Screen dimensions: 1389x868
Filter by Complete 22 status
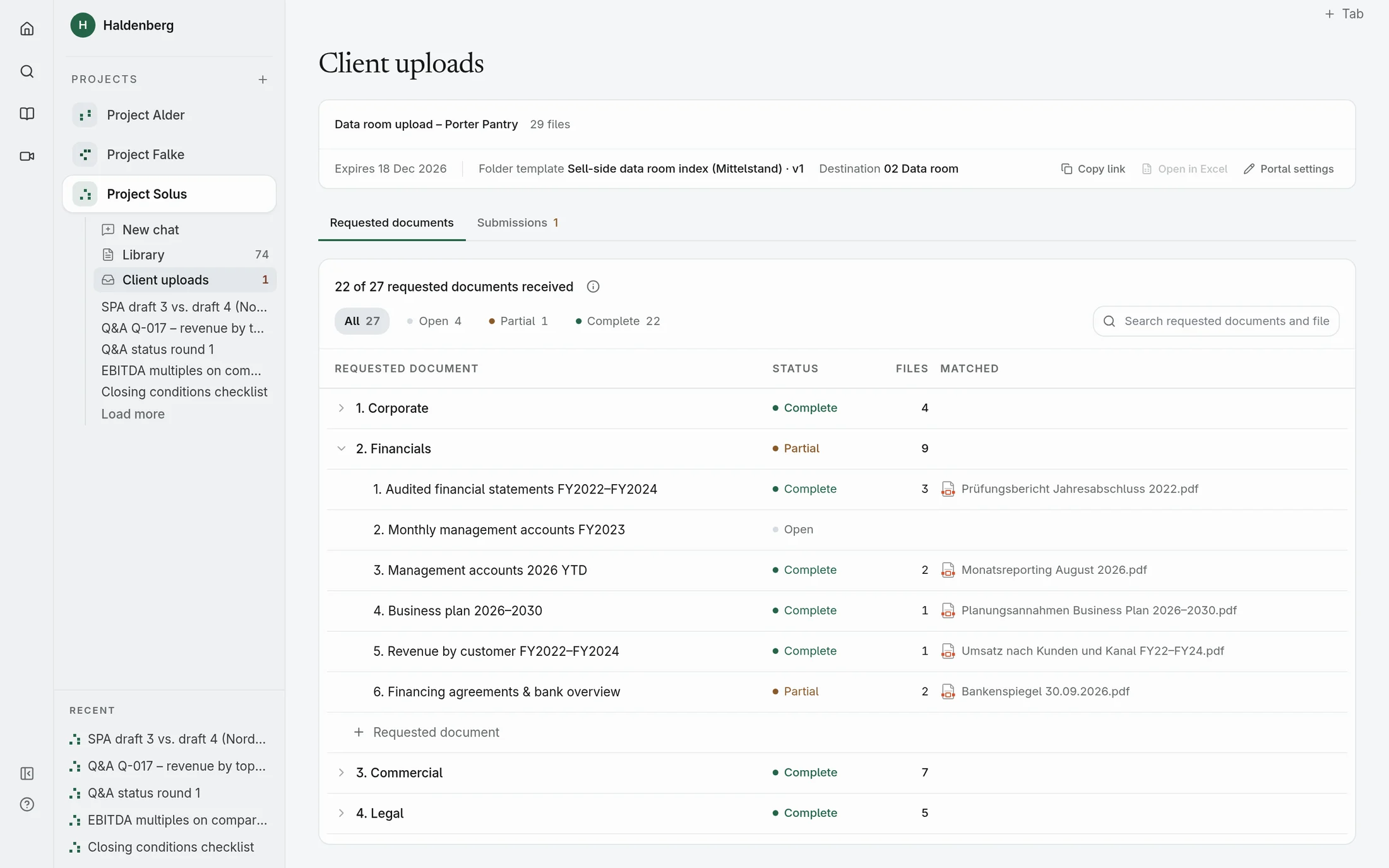point(617,321)
